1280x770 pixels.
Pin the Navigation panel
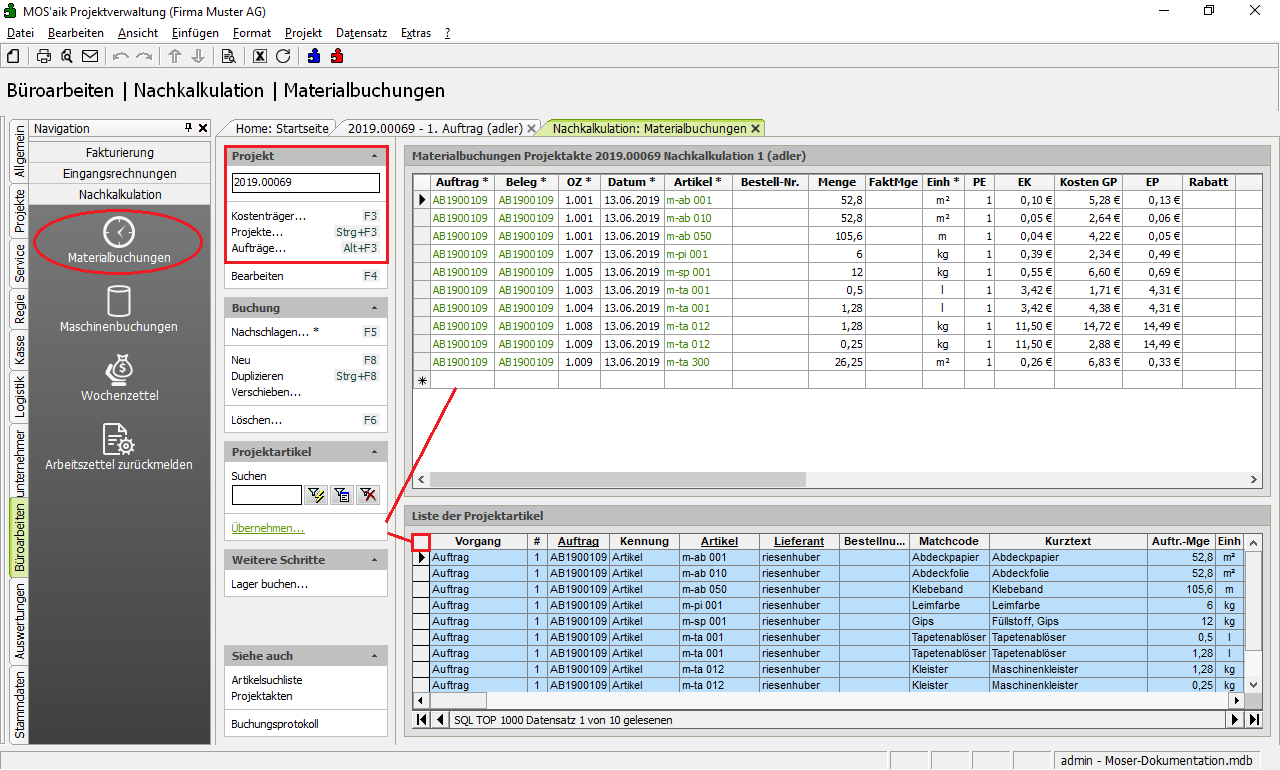(188, 128)
